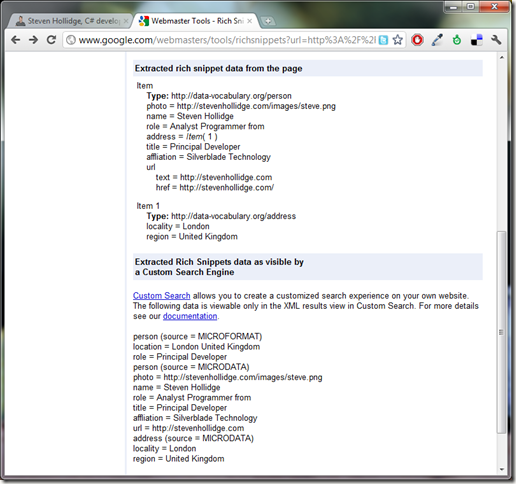Click the 'Item 1' label
This screenshot has height=484, width=516.
tap(148, 206)
